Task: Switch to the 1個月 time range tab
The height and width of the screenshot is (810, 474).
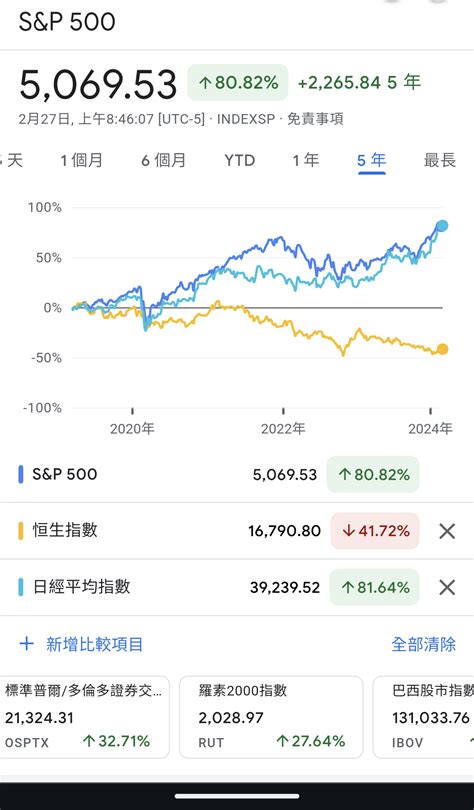Action: [82, 161]
